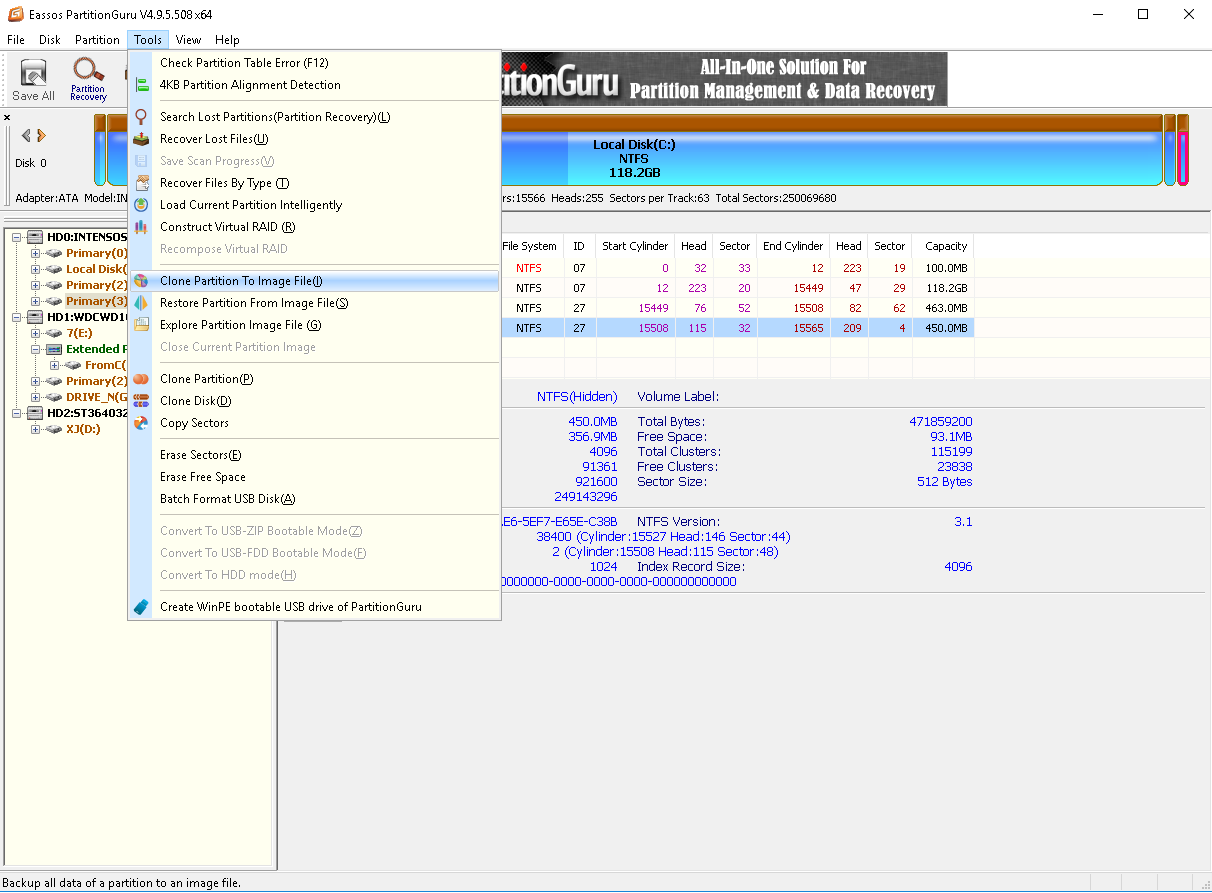Choose Clone Partition(P) entry

314,379
